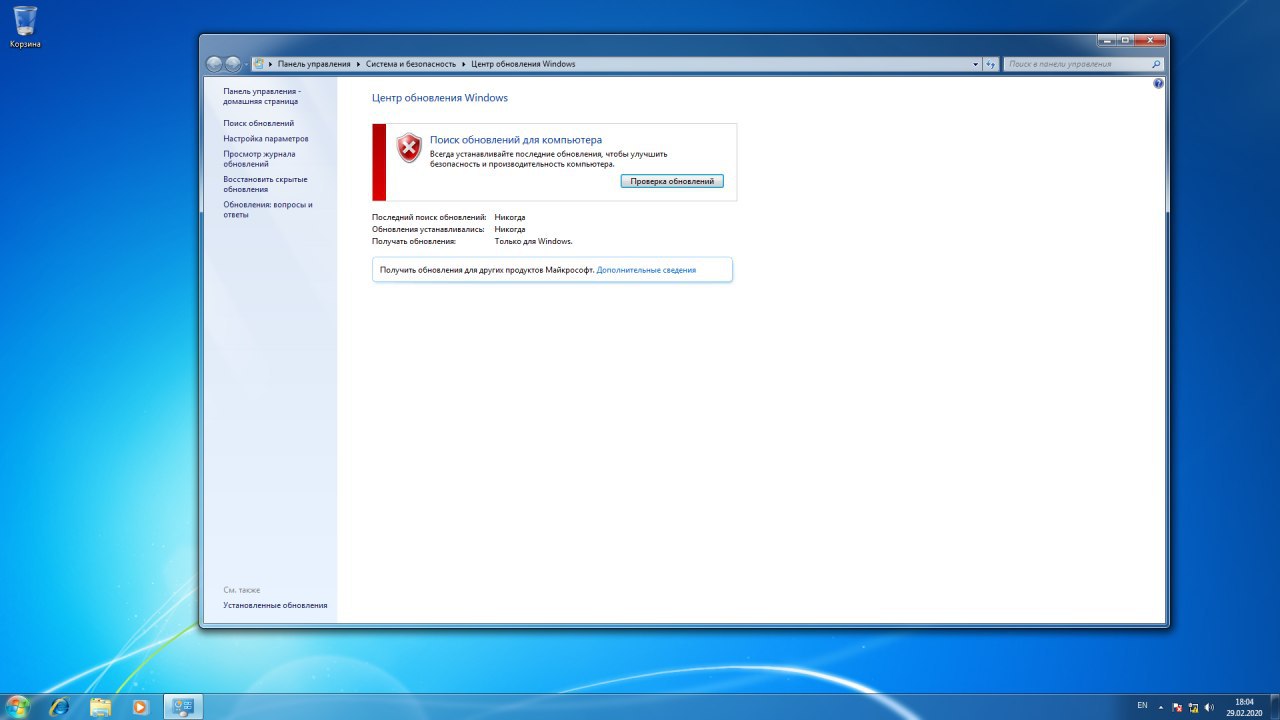The width and height of the screenshot is (1280, 720).
Task: Click the Центр обновления Windows page title
Action: click(x=440, y=98)
